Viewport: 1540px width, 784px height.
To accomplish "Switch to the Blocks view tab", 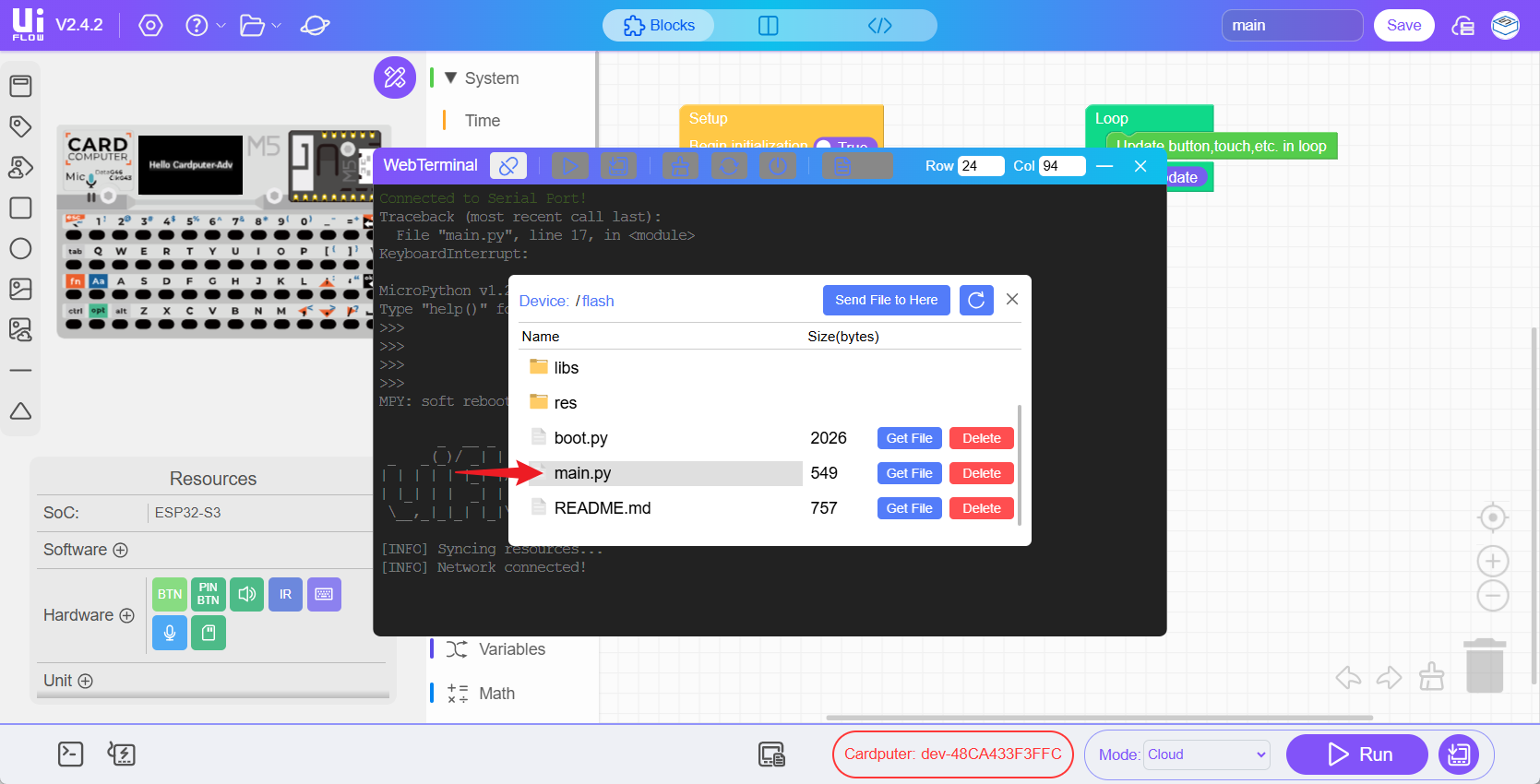I will click(659, 25).
